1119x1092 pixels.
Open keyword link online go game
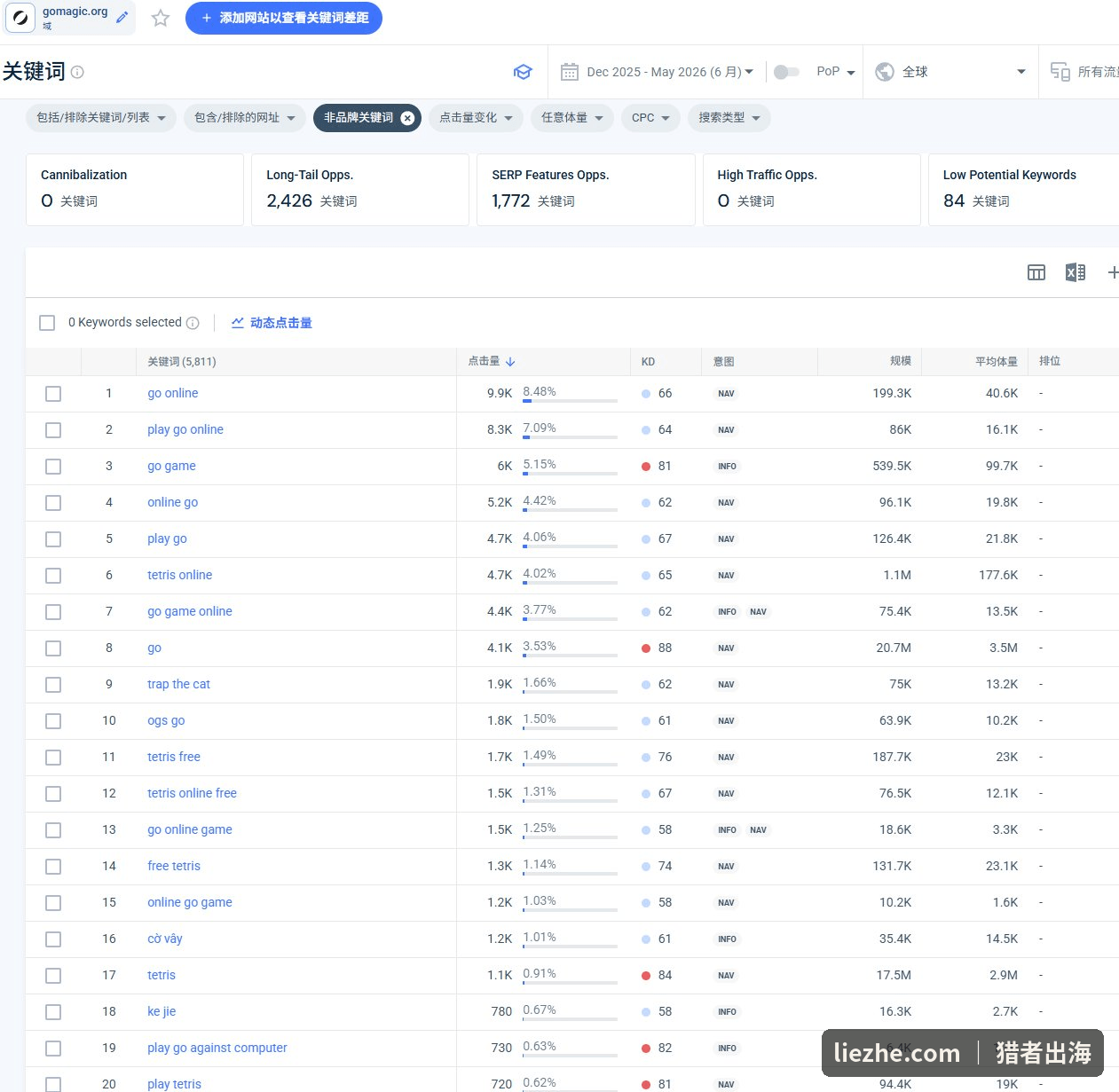(190, 902)
